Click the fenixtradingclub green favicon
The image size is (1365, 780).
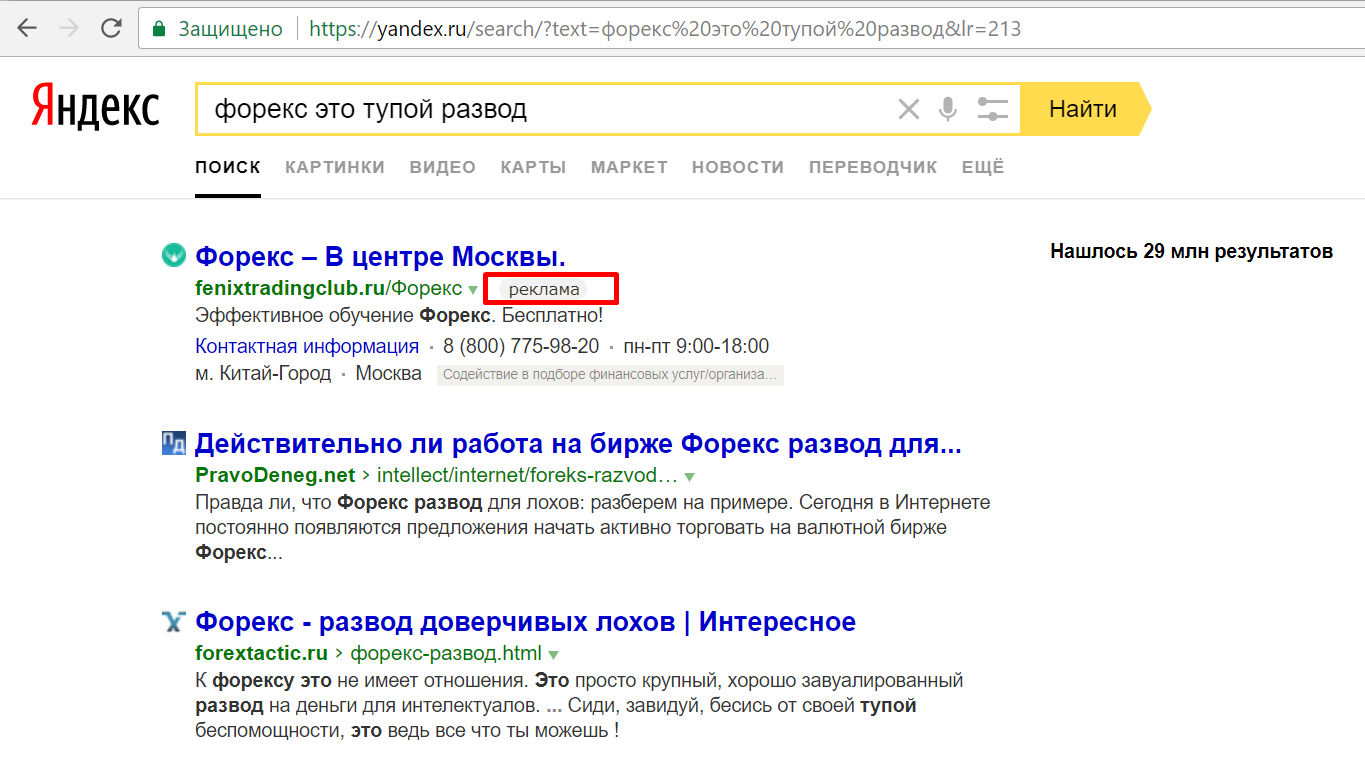pos(174,256)
